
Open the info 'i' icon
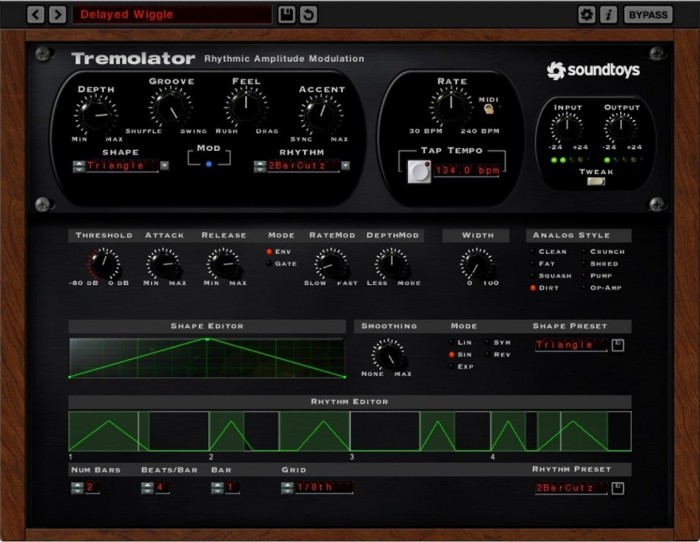608,14
